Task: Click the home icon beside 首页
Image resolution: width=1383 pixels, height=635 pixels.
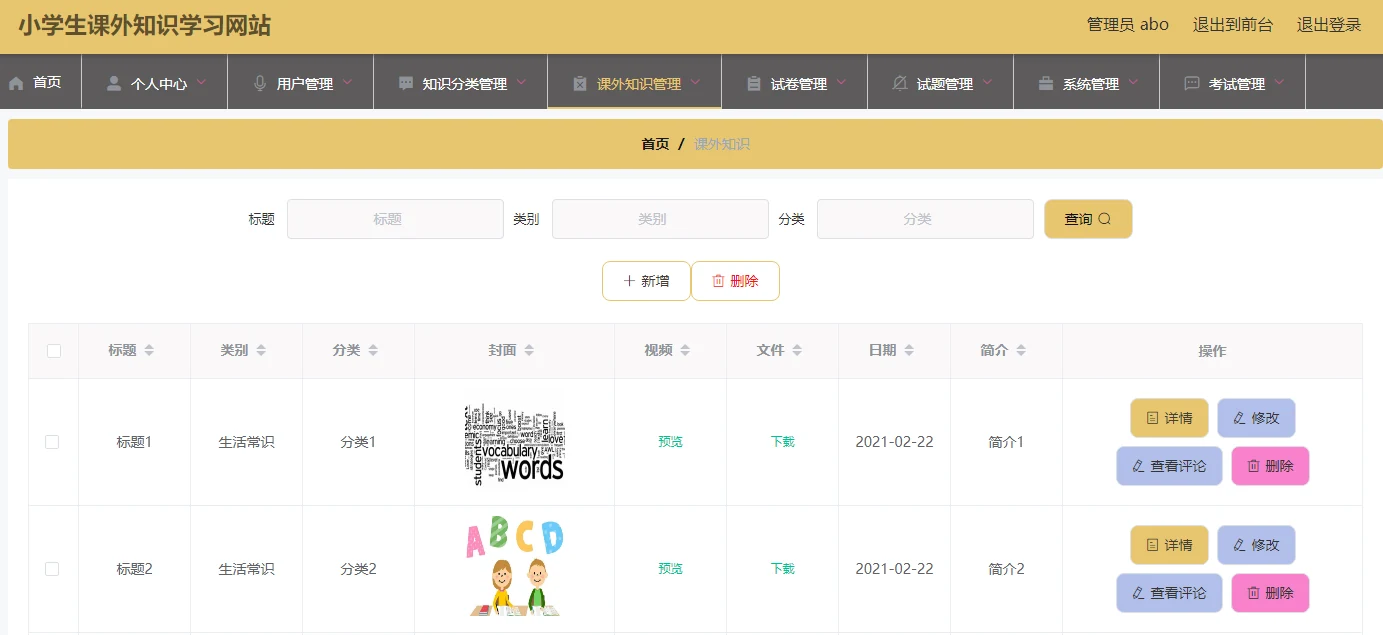Action: (x=16, y=83)
